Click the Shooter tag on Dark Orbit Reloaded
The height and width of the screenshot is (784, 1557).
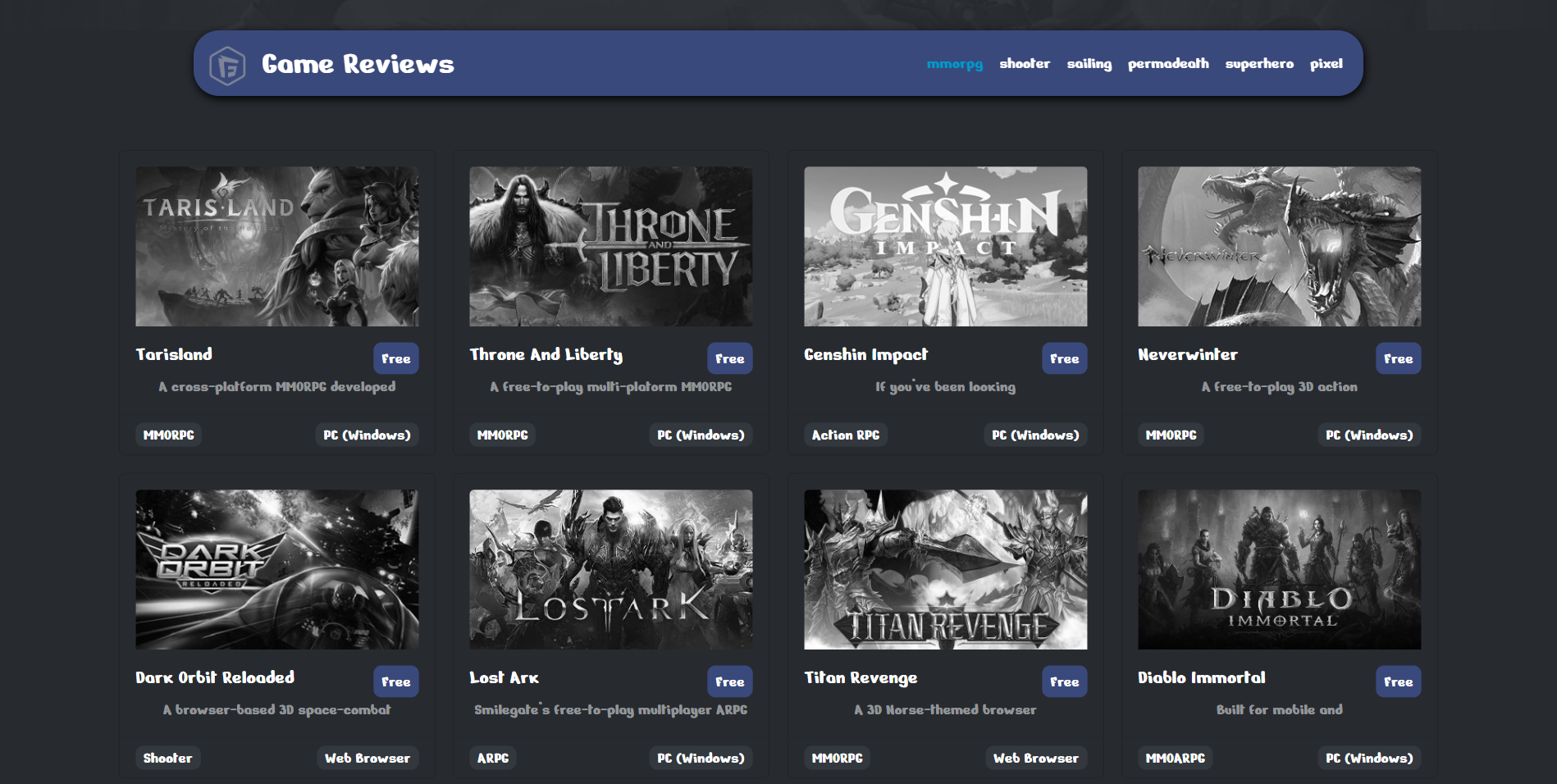coord(168,758)
